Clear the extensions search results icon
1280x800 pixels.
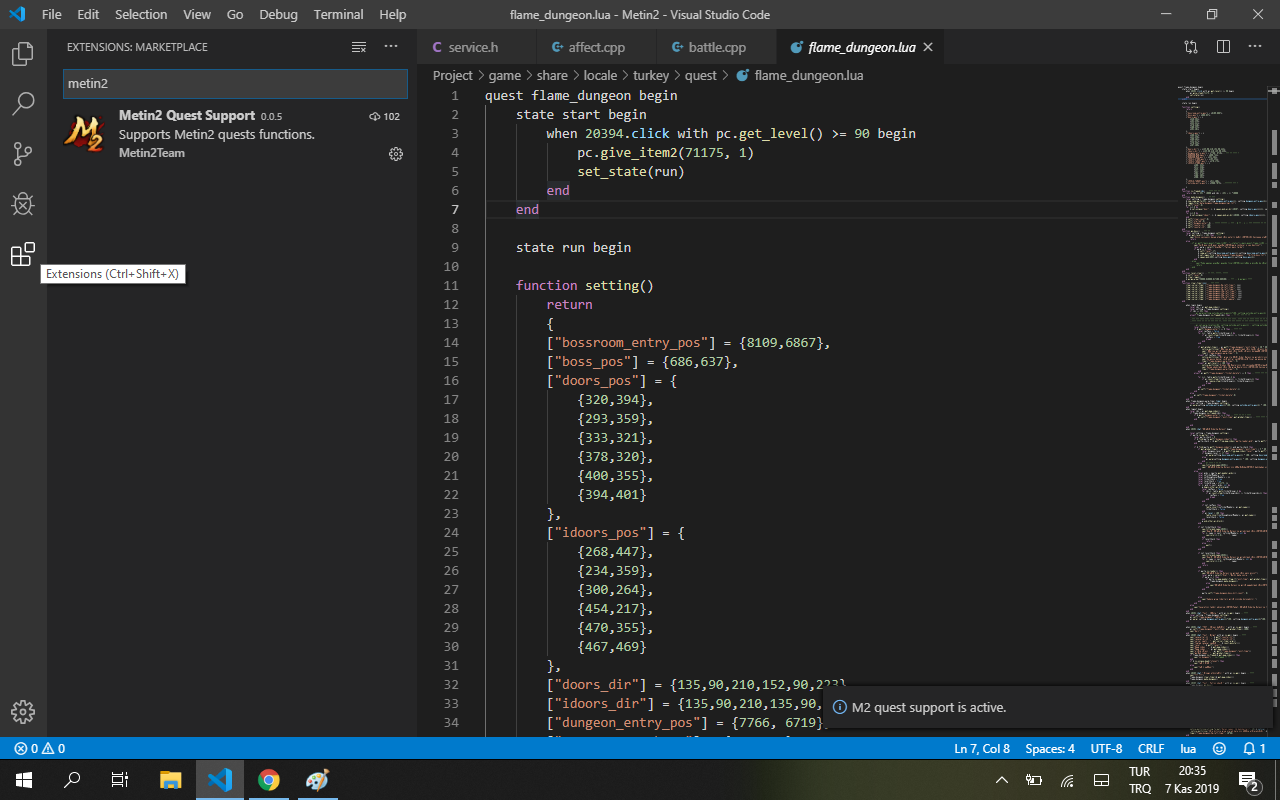359,47
